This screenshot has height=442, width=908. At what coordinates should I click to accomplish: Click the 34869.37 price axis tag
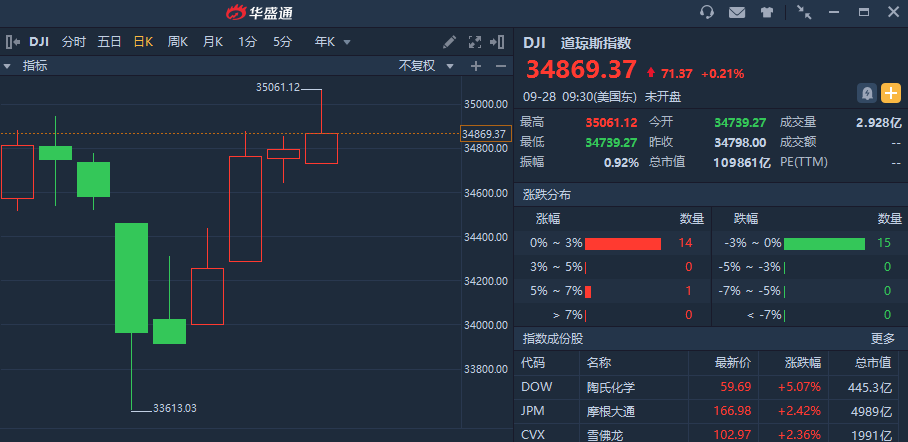[485, 134]
